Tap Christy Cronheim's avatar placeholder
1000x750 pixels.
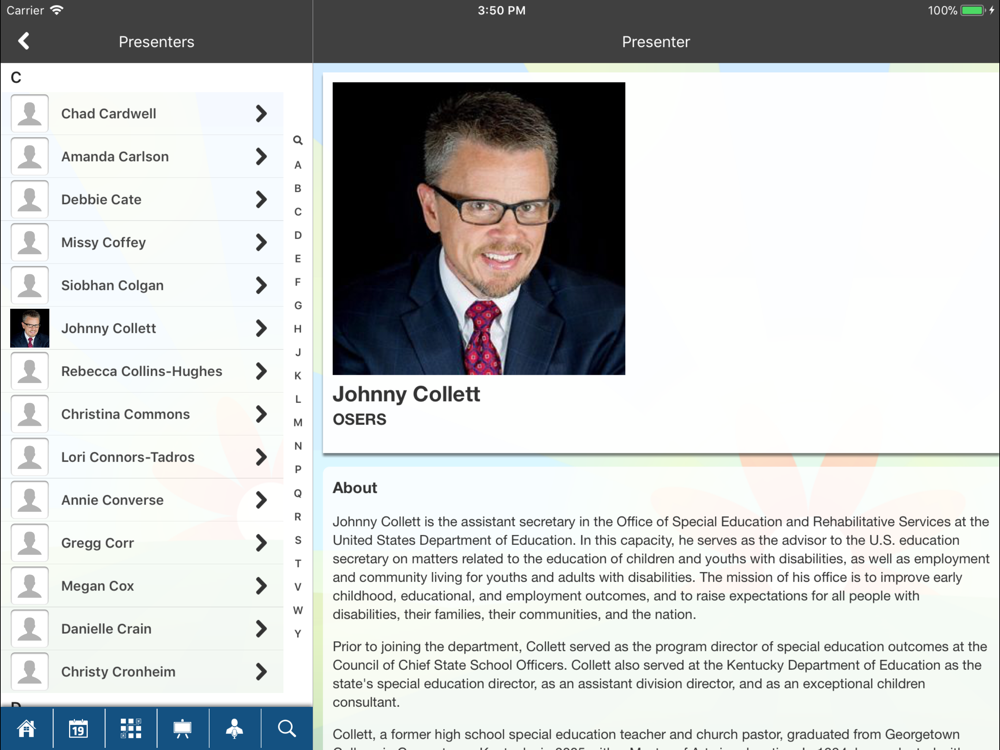click(x=29, y=672)
